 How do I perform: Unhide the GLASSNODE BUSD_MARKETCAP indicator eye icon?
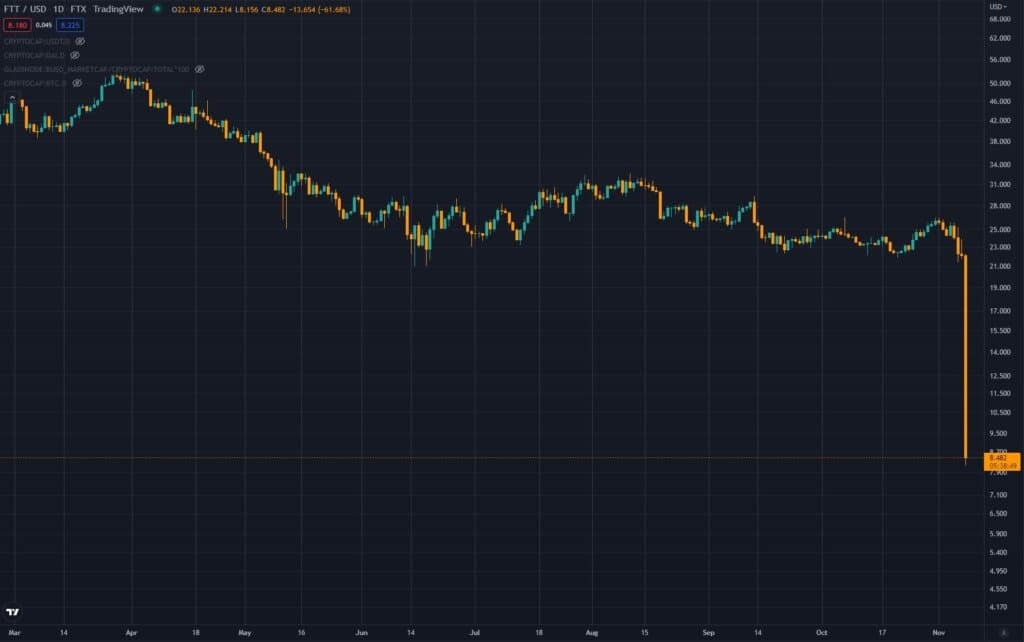tap(199, 69)
